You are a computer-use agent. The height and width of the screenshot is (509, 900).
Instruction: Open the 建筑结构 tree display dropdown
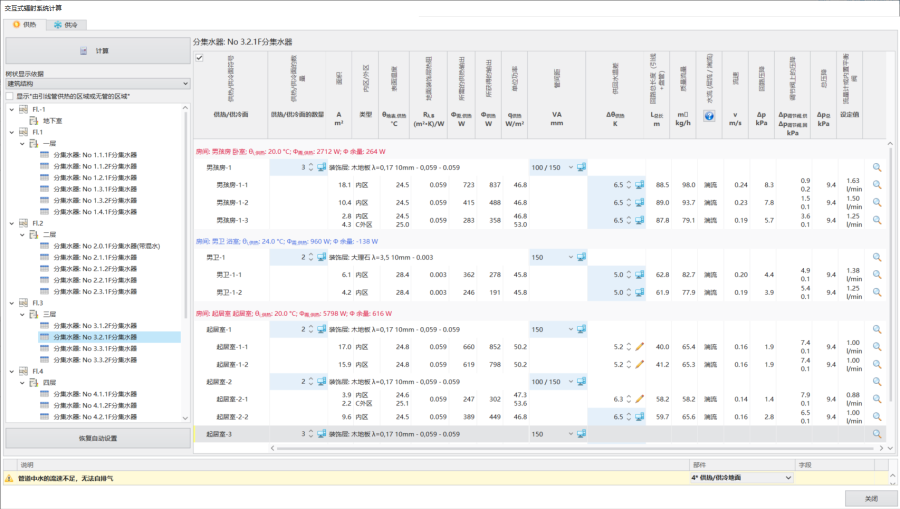(98, 84)
